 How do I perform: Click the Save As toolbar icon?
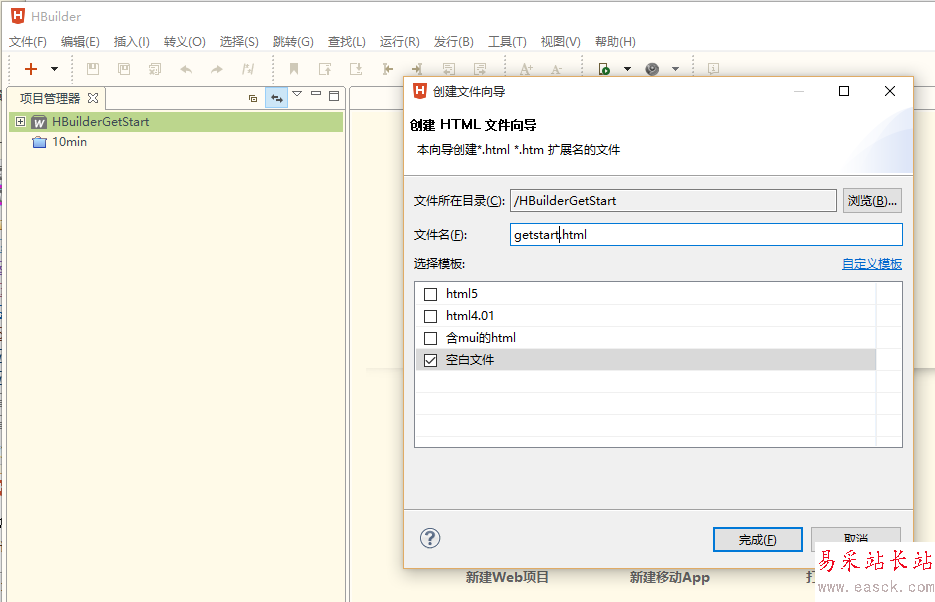click(124, 69)
